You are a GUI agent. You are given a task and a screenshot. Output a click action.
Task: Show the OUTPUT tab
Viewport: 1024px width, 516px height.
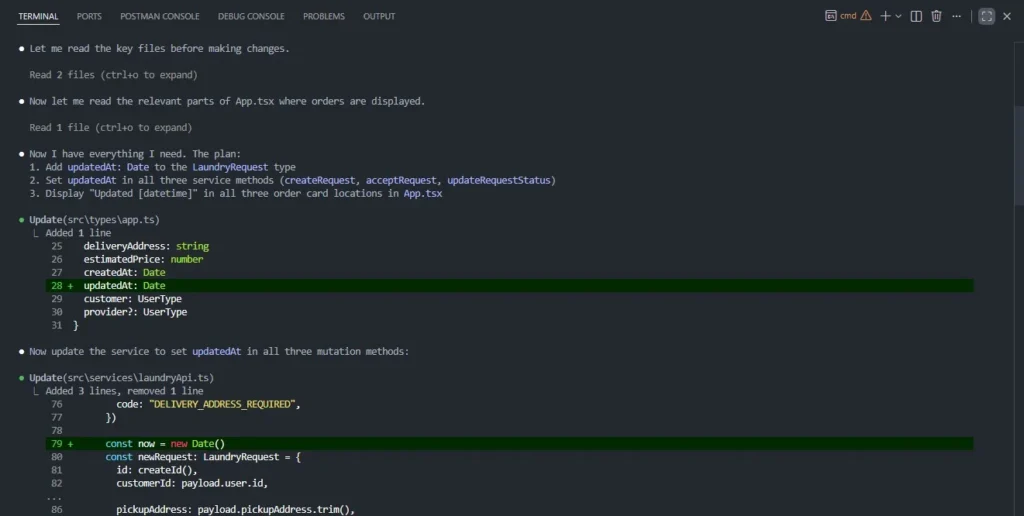(379, 16)
